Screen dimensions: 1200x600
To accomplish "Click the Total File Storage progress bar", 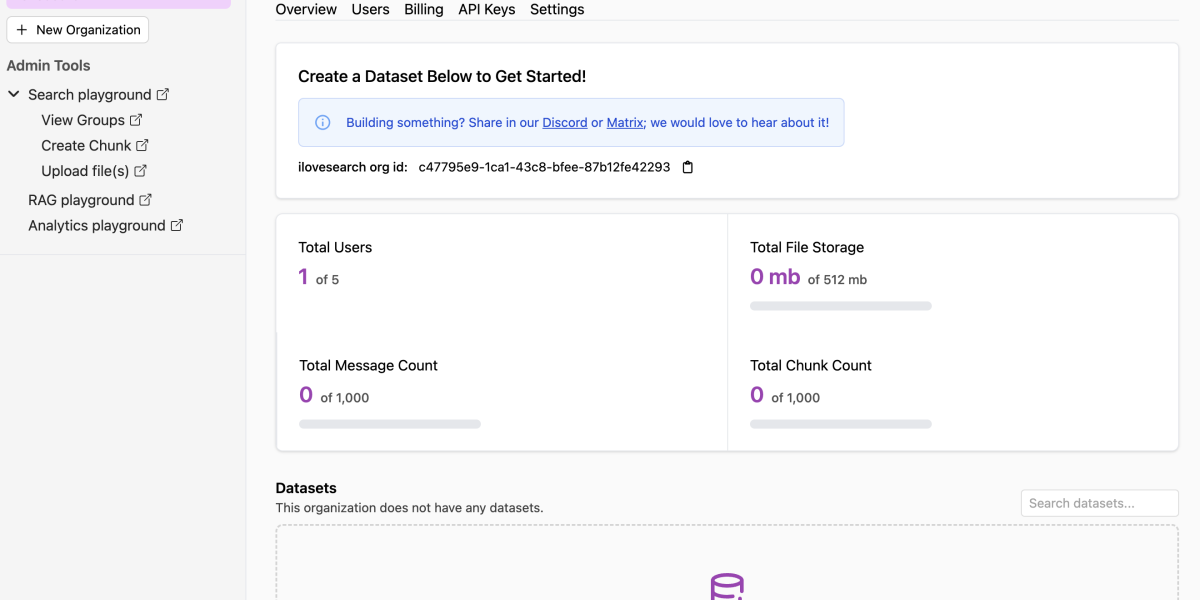I will click(841, 306).
